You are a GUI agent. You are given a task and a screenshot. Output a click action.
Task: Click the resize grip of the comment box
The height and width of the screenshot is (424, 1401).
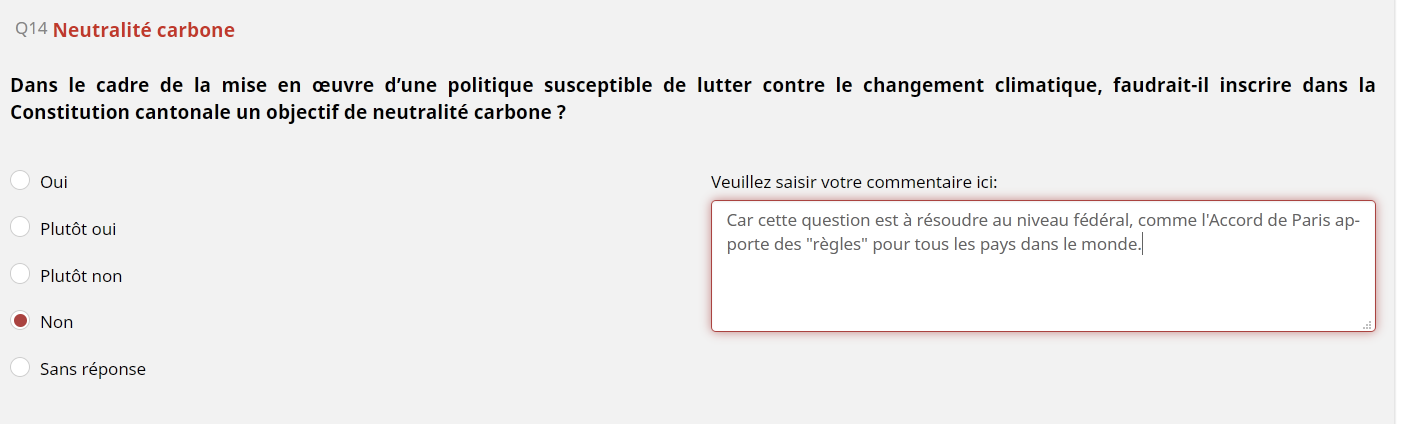(1367, 324)
